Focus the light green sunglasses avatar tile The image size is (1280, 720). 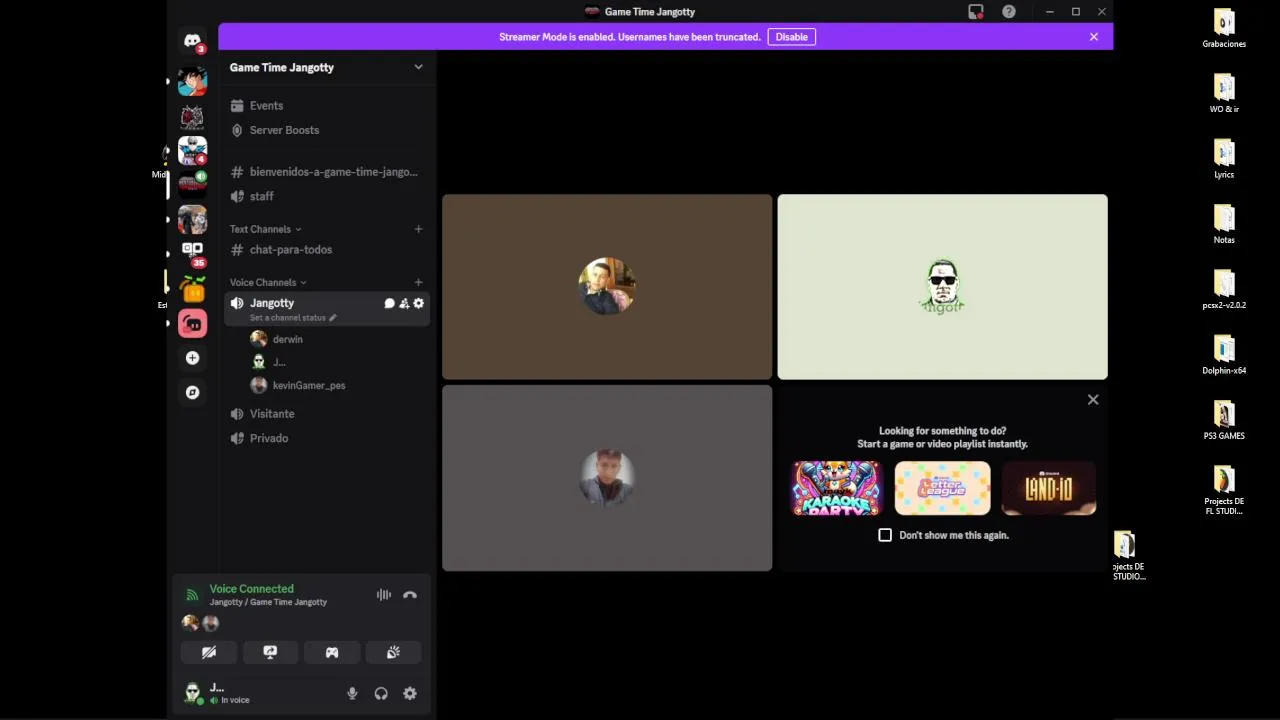click(x=942, y=287)
